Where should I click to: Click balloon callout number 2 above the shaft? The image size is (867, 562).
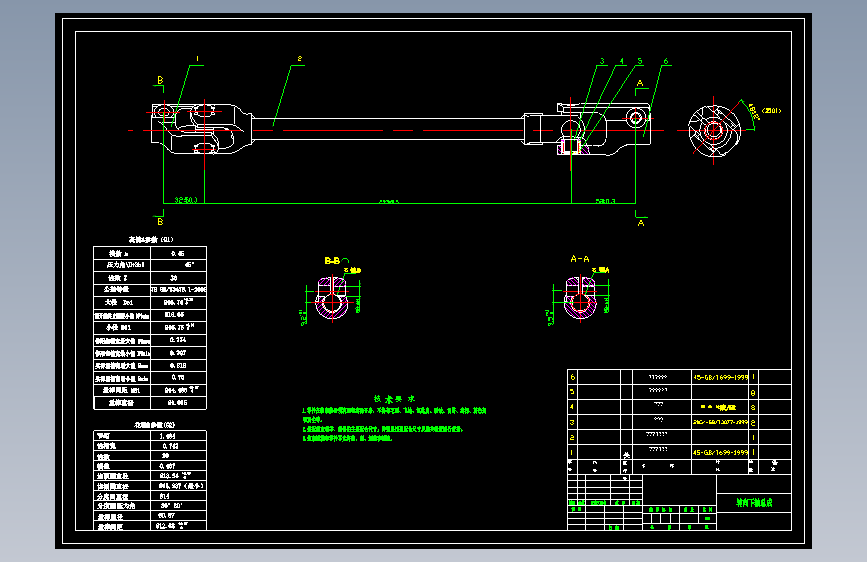point(300,59)
